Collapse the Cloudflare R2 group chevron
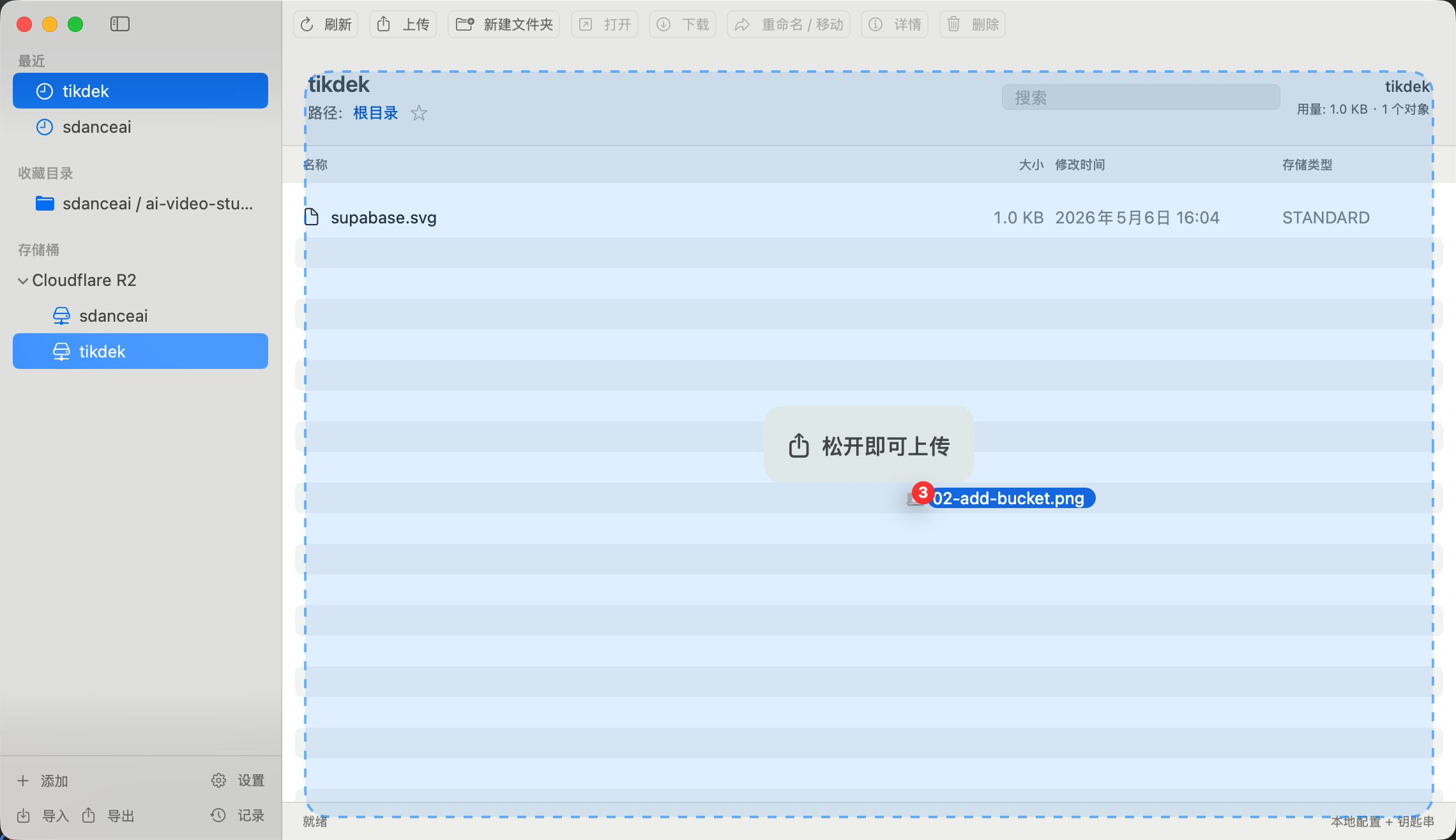 (x=23, y=280)
